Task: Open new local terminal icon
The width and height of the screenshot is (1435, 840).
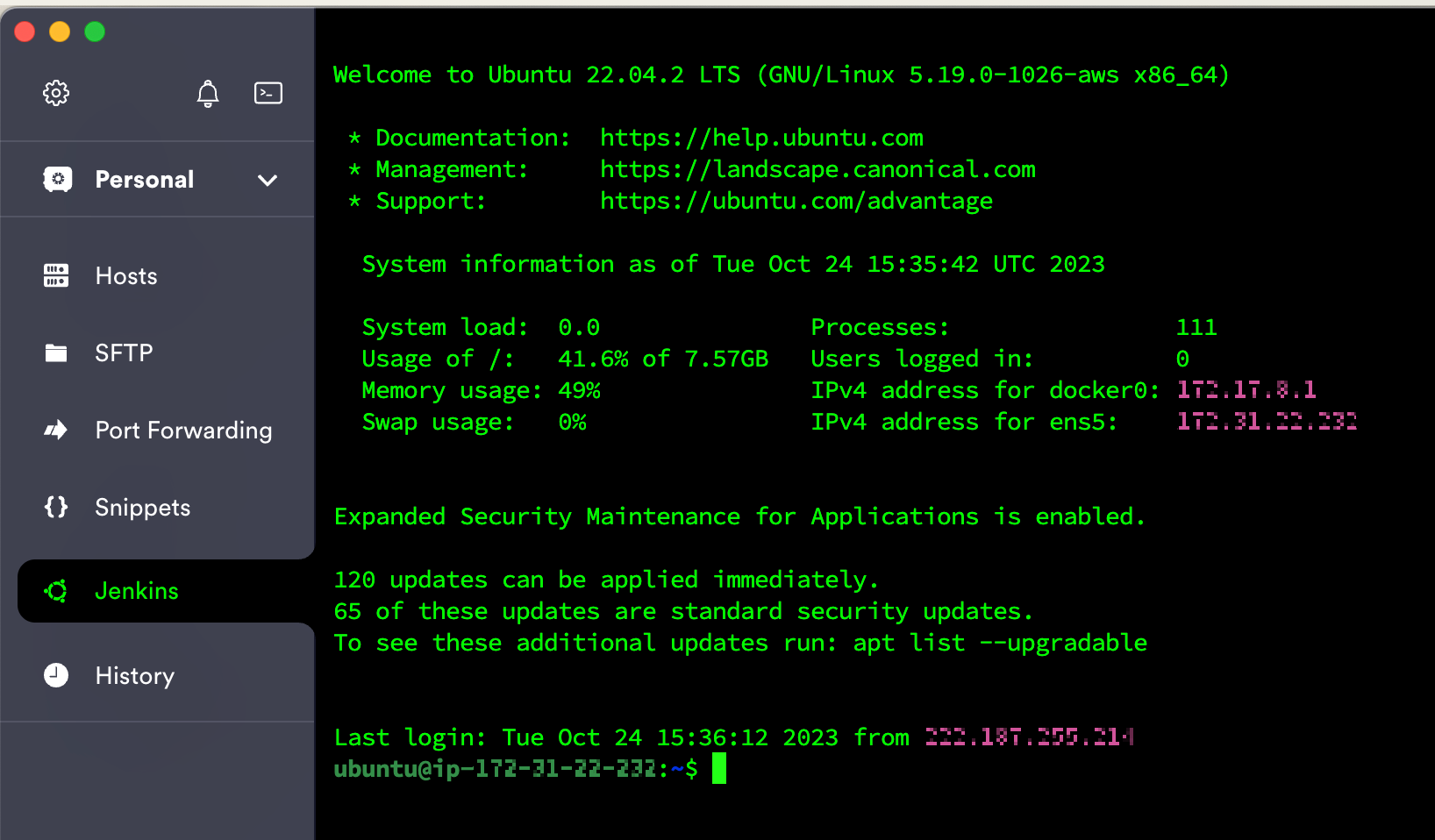Action: (268, 93)
